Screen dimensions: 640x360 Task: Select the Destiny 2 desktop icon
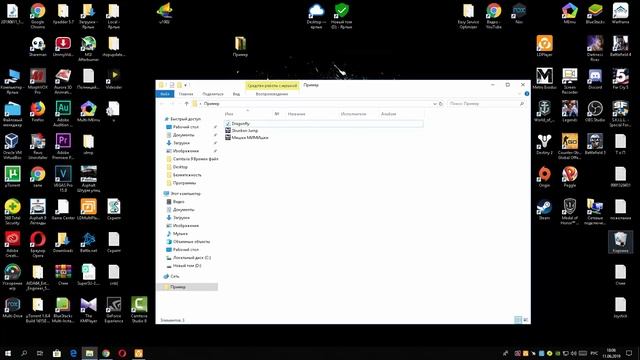544,144
